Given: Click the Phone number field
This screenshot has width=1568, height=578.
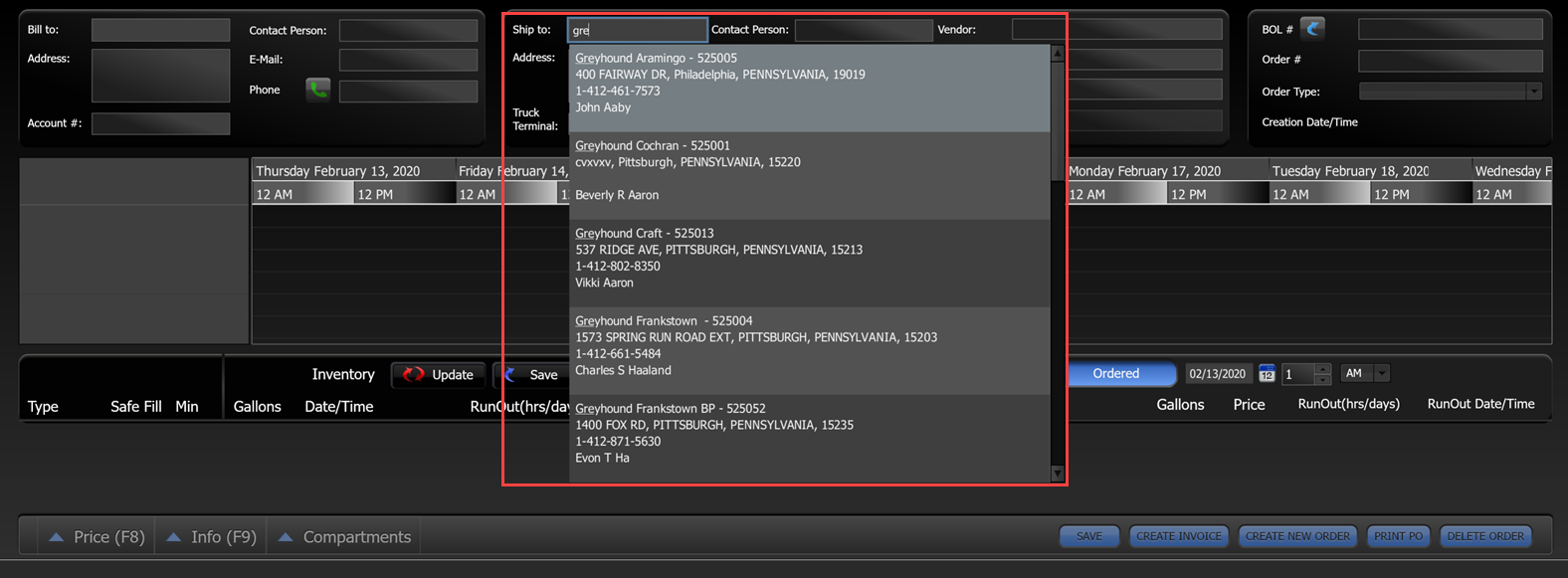Looking at the screenshot, I should (x=408, y=92).
